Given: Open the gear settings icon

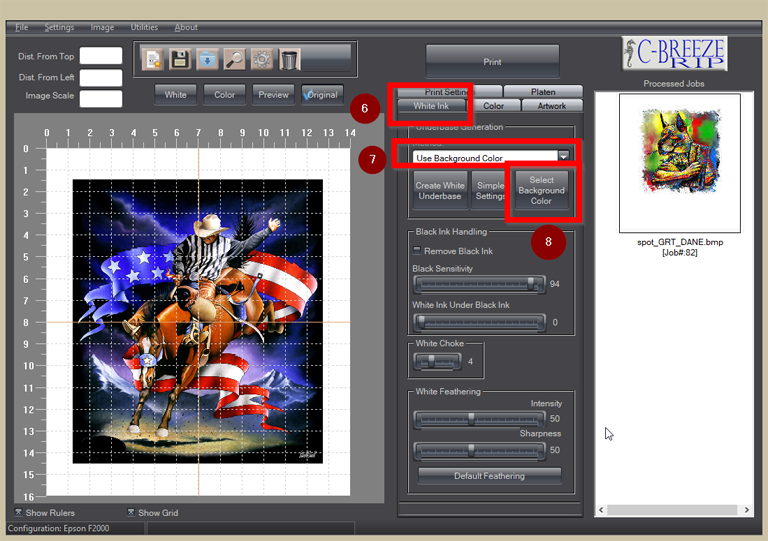Looking at the screenshot, I should 262,59.
